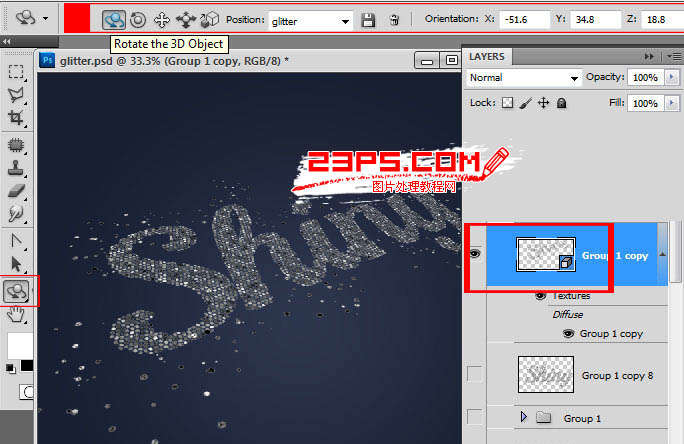
Task: Click the foreground color swatch
Action: click(17, 346)
